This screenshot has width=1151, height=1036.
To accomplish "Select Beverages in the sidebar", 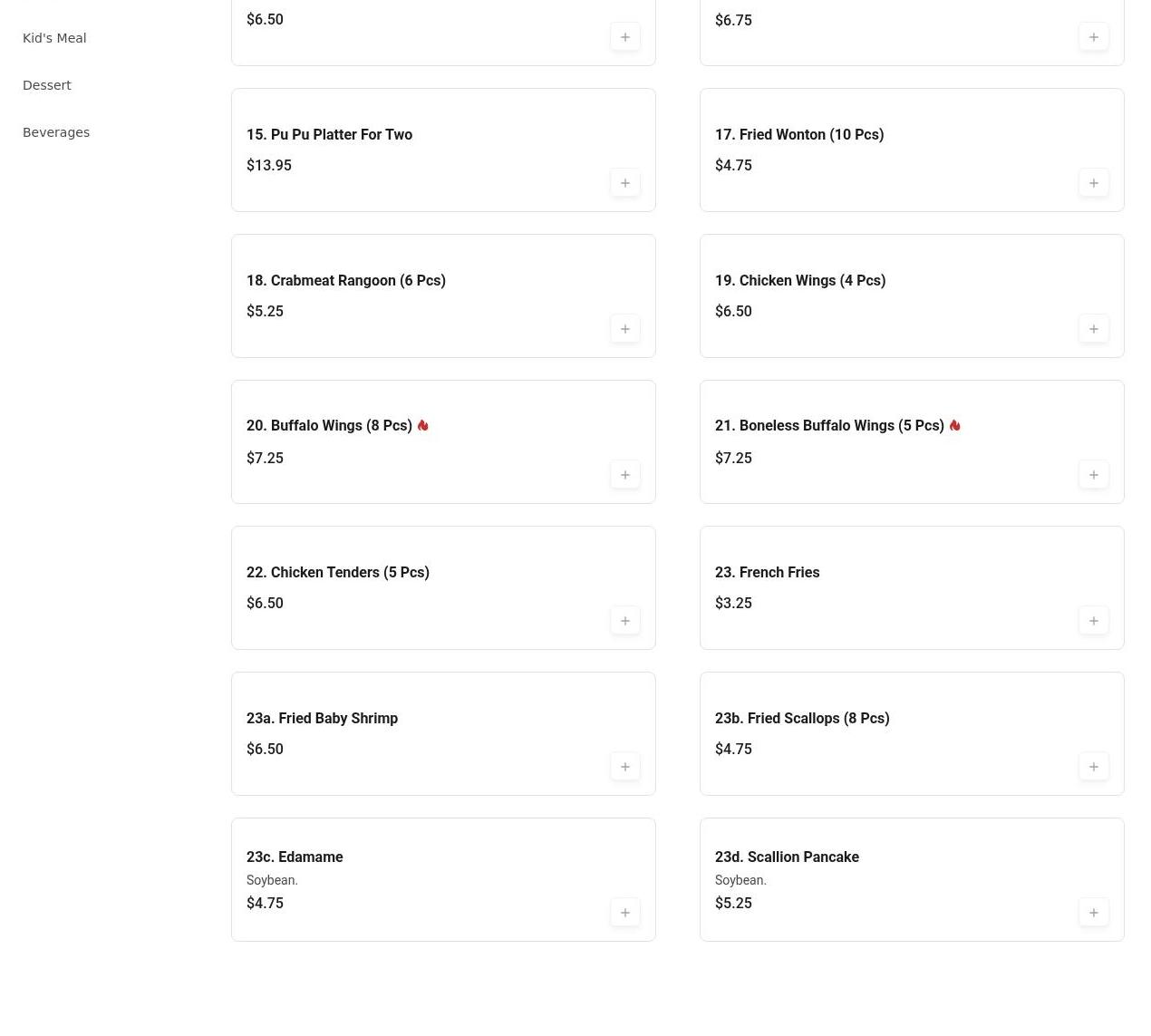I will 56,132.
